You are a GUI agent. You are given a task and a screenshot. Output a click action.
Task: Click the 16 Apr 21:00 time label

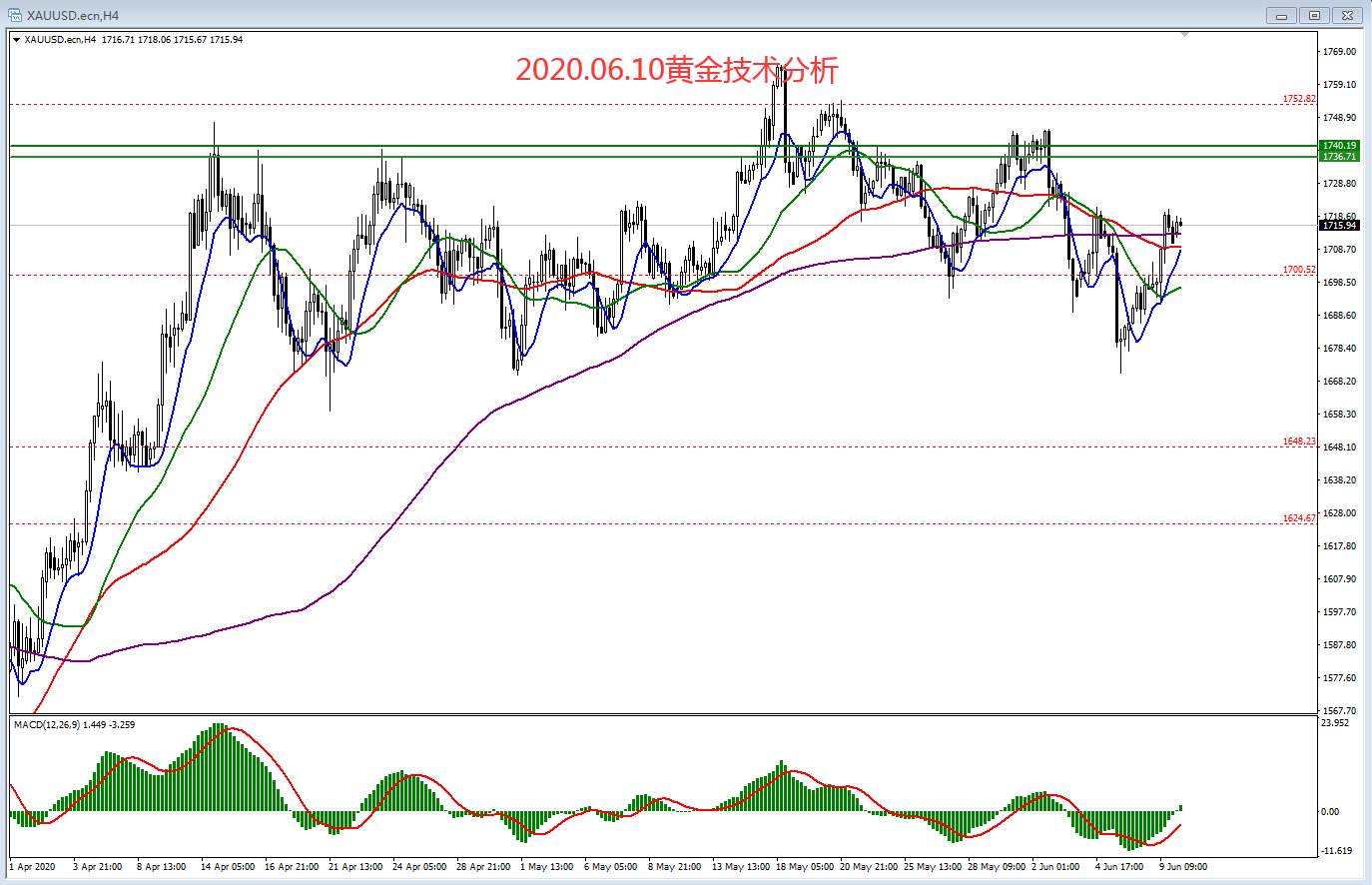click(292, 867)
